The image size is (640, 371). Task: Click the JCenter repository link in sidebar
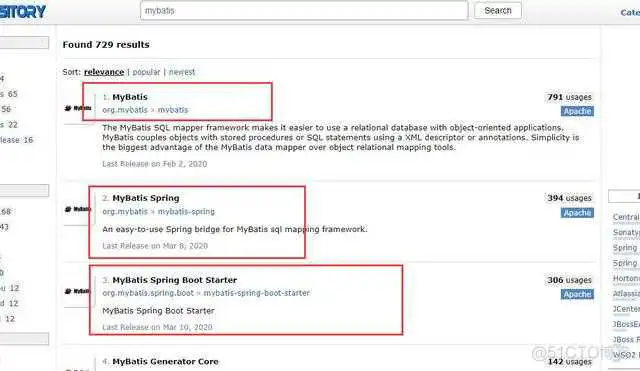coord(626,309)
